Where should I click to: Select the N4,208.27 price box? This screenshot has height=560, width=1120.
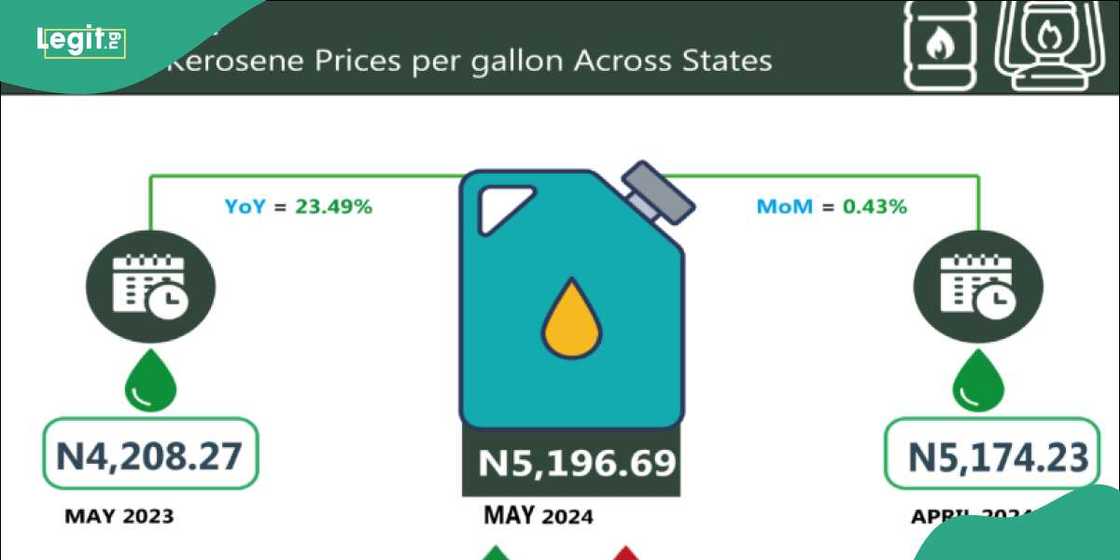[150, 457]
